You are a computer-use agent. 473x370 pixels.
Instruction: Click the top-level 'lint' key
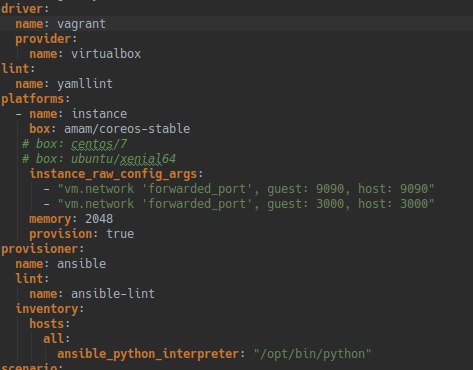point(15,69)
